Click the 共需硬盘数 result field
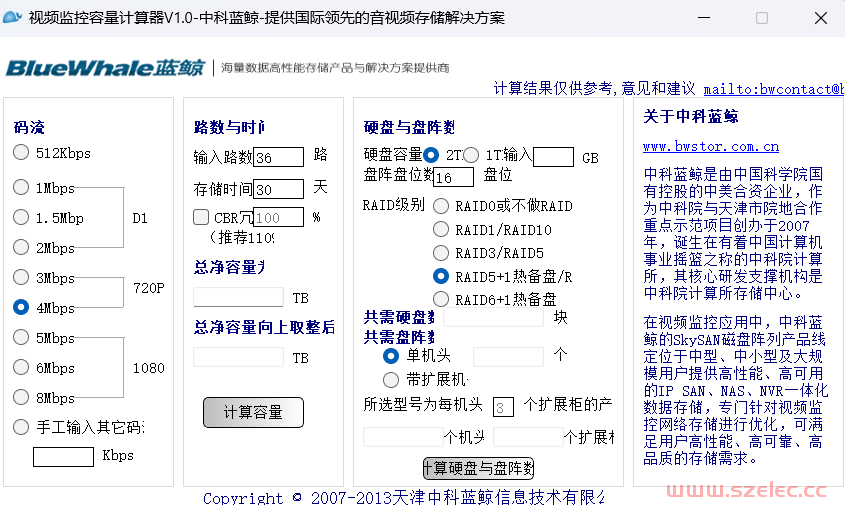The height and width of the screenshot is (517, 845). (x=493, y=317)
